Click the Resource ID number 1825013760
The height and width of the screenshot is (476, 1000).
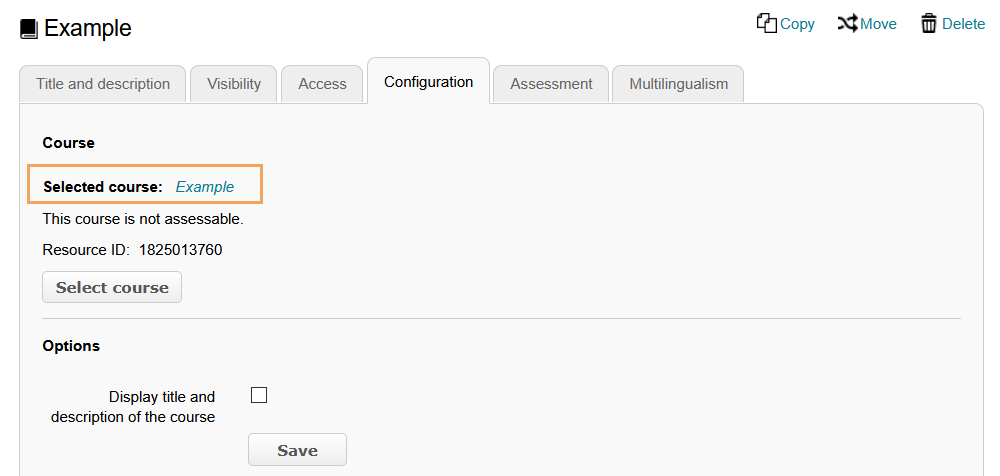[x=180, y=250]
